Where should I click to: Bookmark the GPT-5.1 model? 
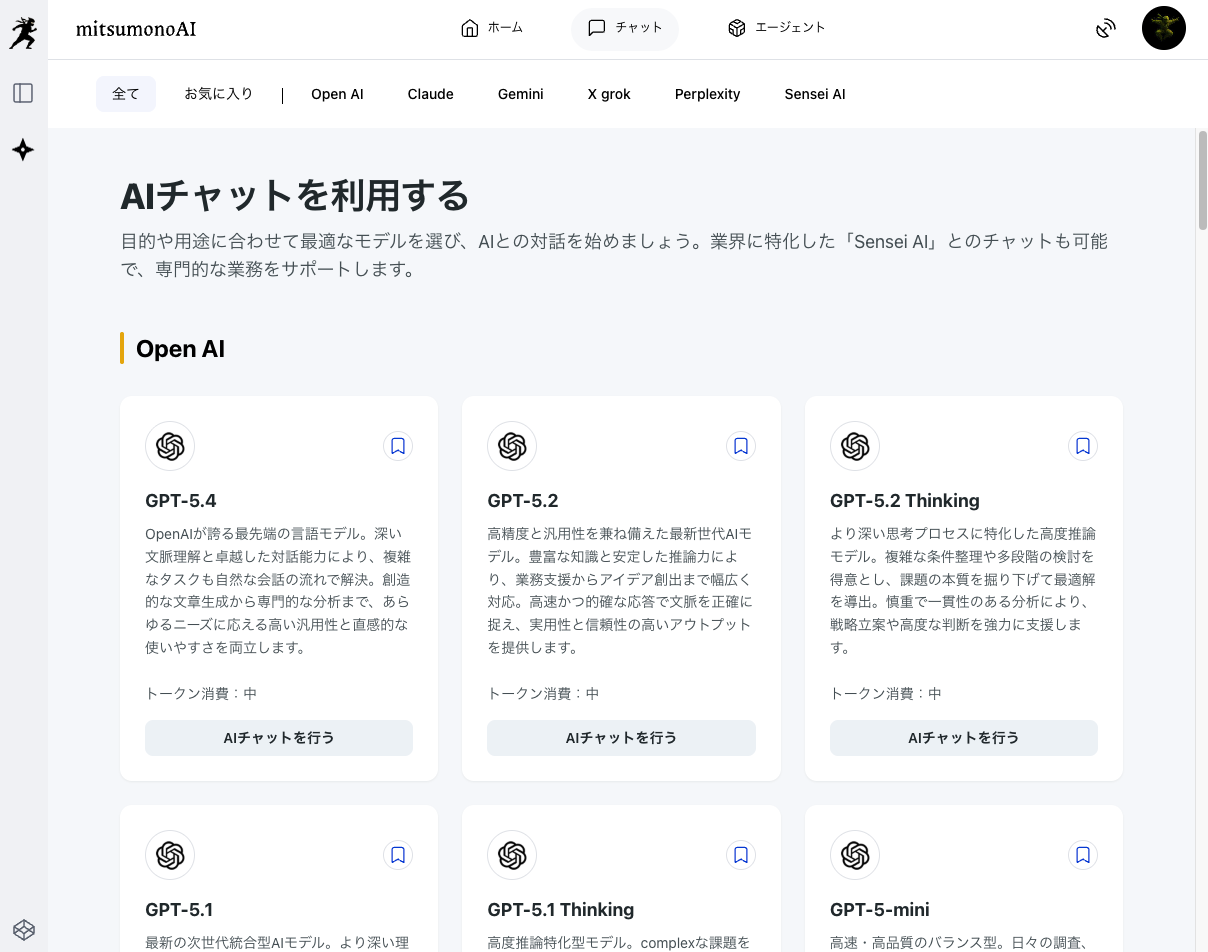click(x=398, y=855)
